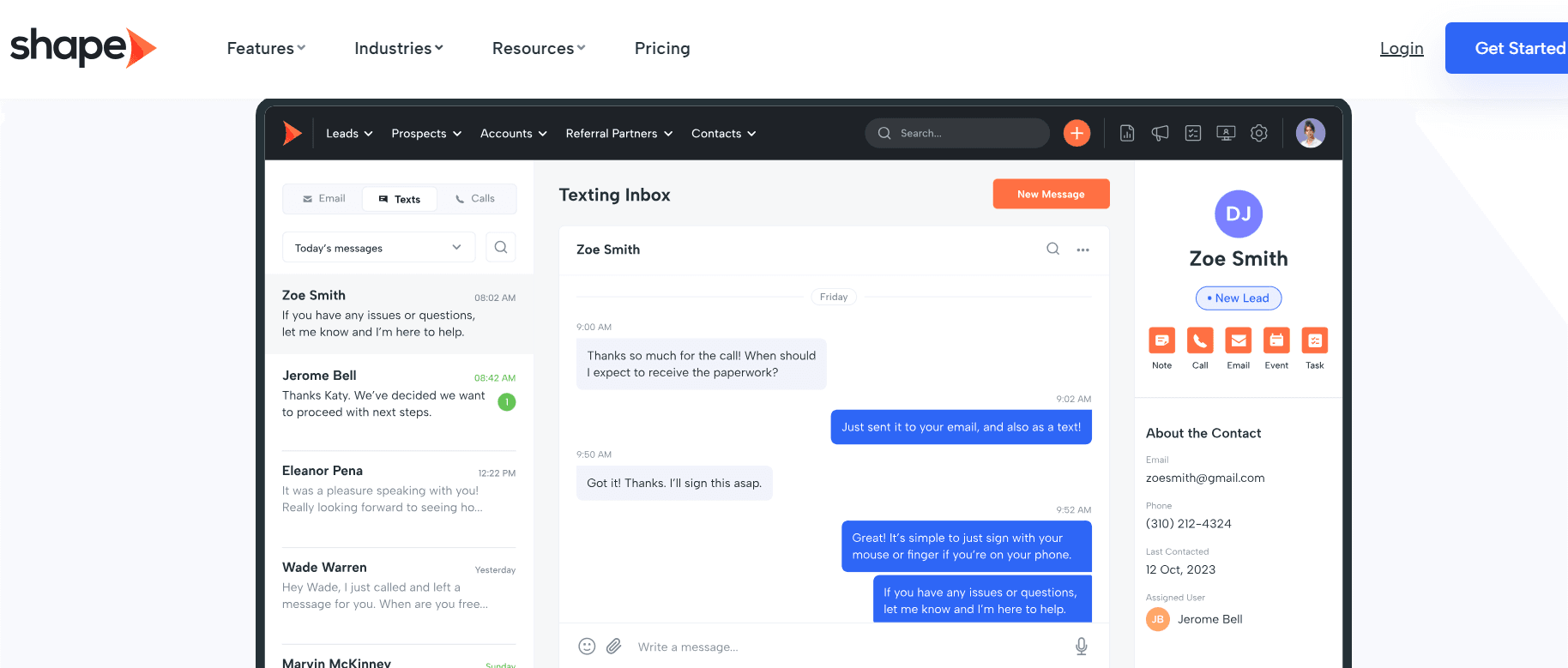
Task: Open Today's messages filter dropdown
Action: point(378,247)
